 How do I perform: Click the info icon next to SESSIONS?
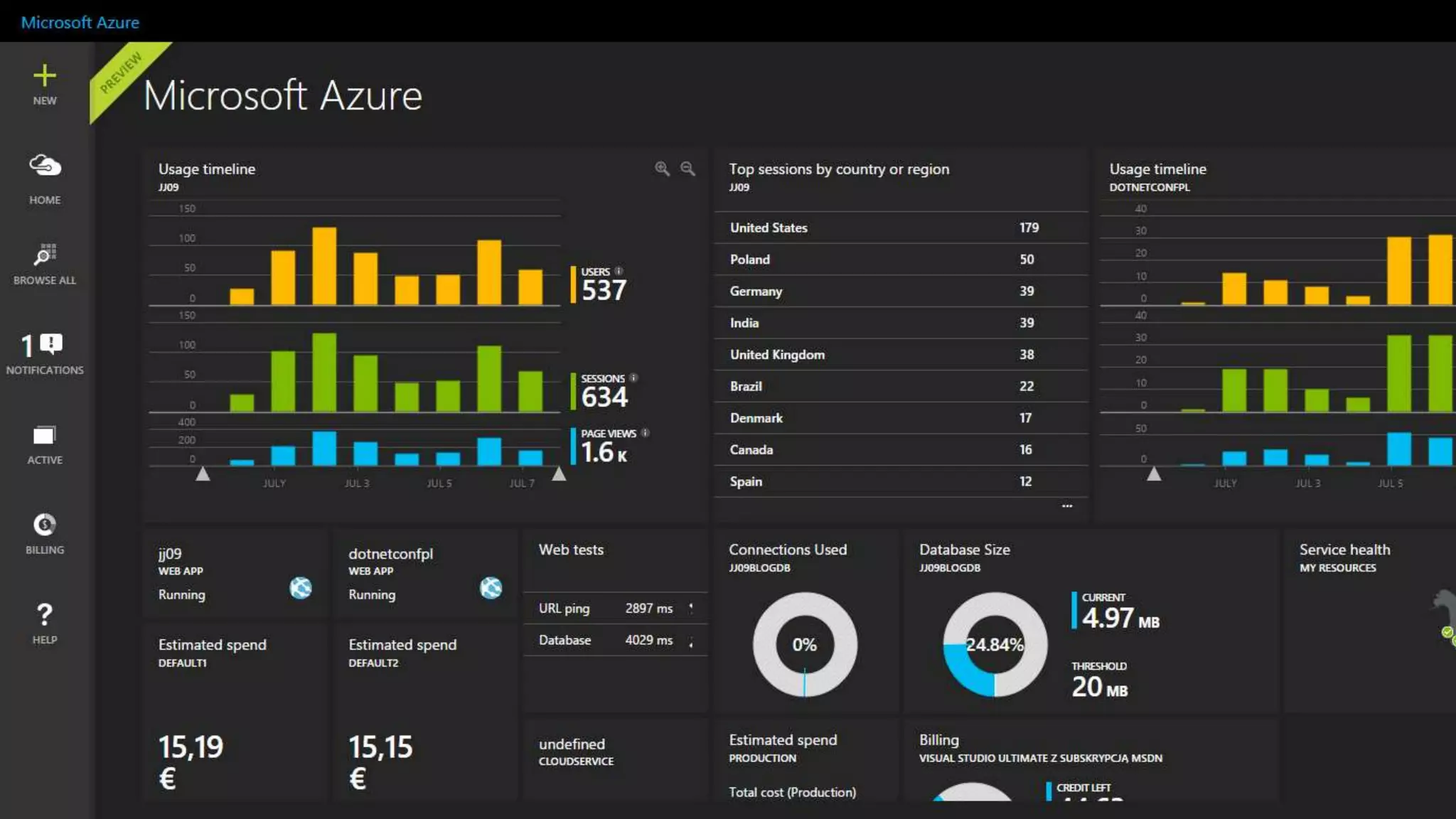click(x=633, y=378)
